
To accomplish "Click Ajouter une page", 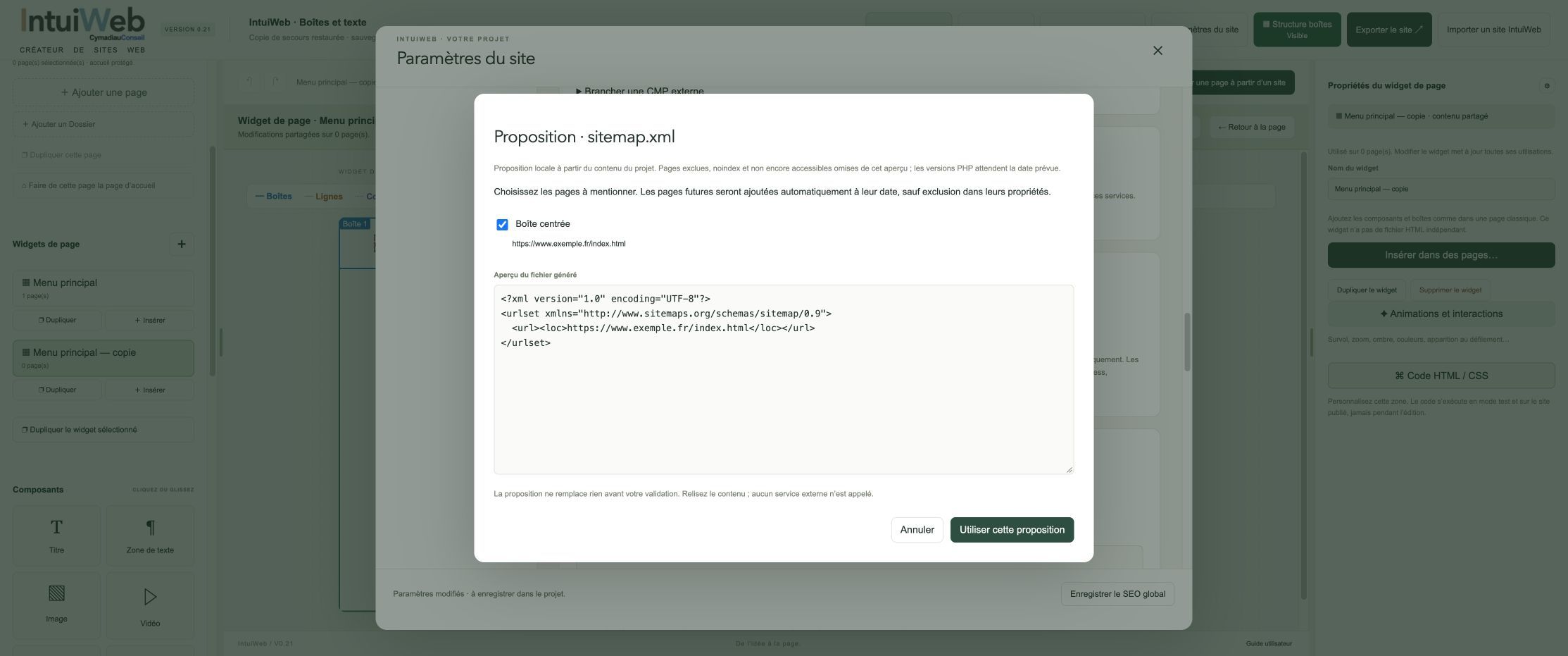I will pyautogui.click(x=104, y=92).
